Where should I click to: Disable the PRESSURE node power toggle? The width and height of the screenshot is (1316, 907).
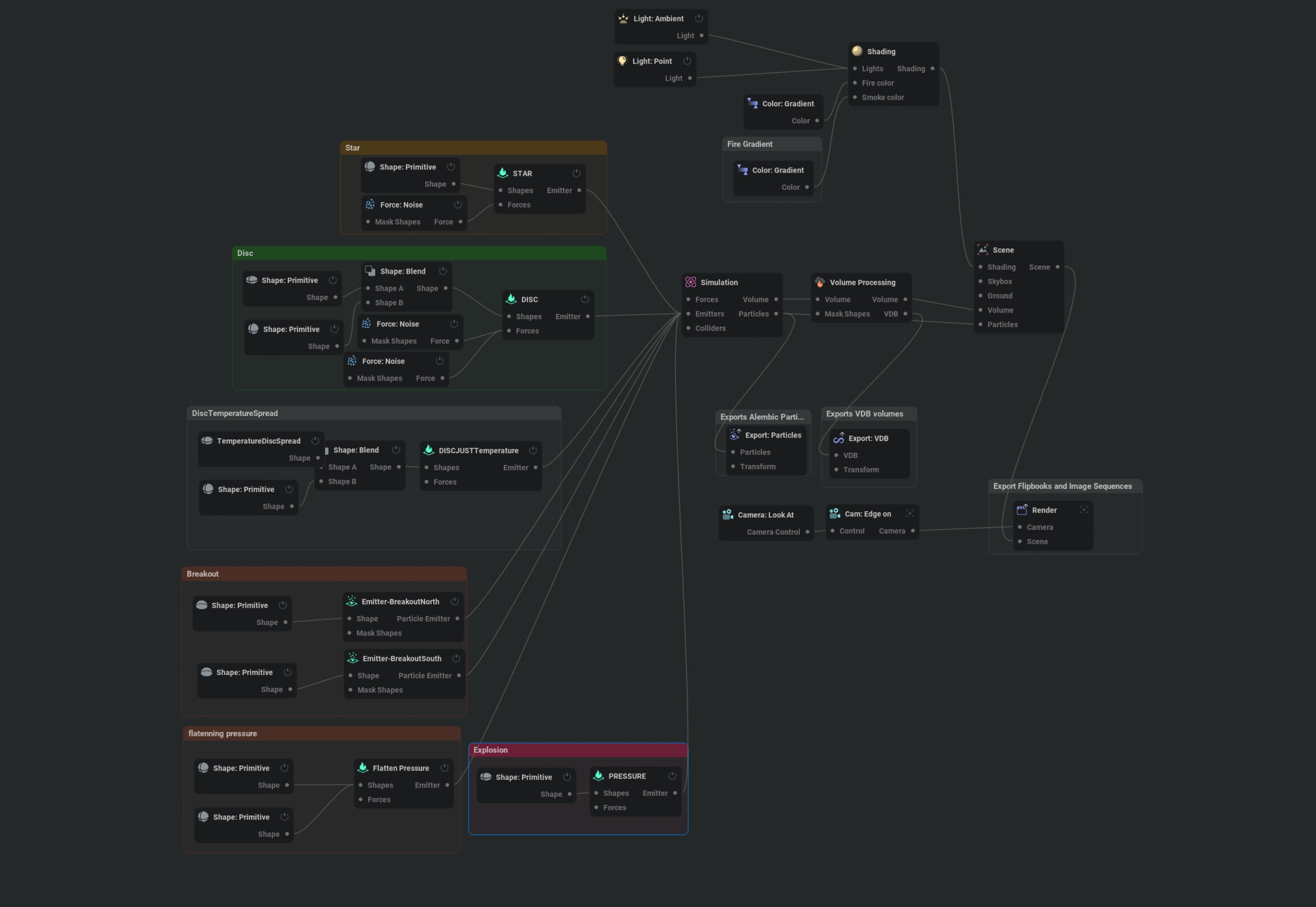672,776
